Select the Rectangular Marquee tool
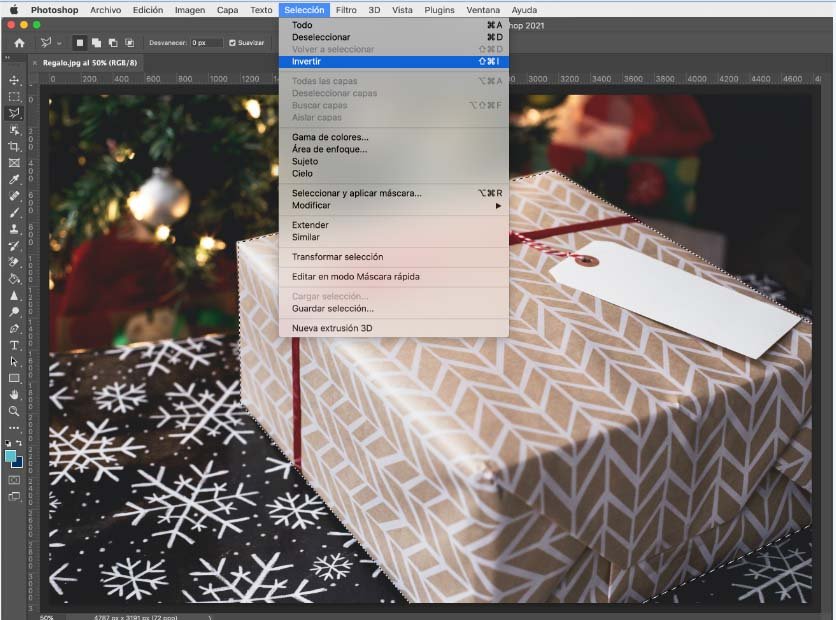Image resolution: width=836 pixels, height=620 pixels. coord(14,97)
